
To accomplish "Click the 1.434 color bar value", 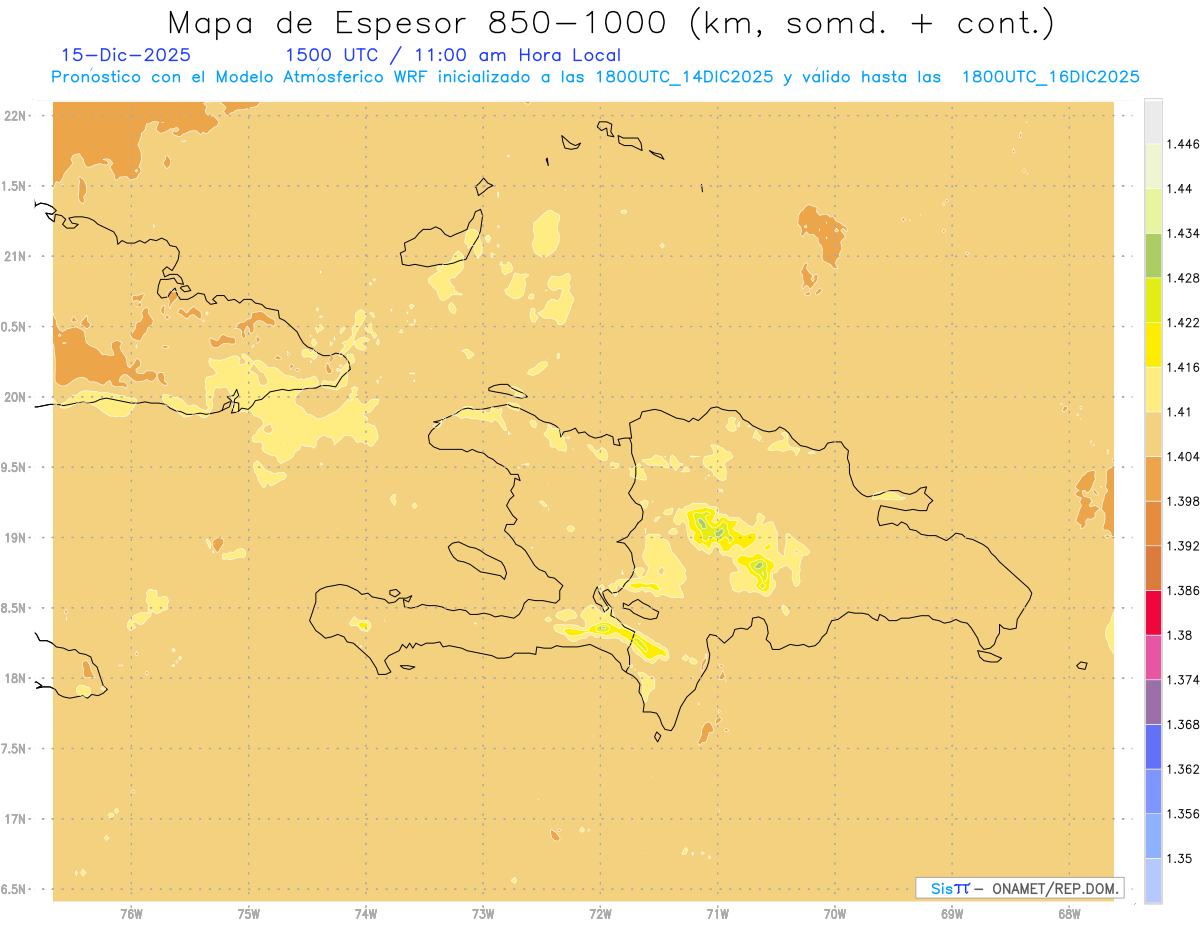I will coord(1184,233).
